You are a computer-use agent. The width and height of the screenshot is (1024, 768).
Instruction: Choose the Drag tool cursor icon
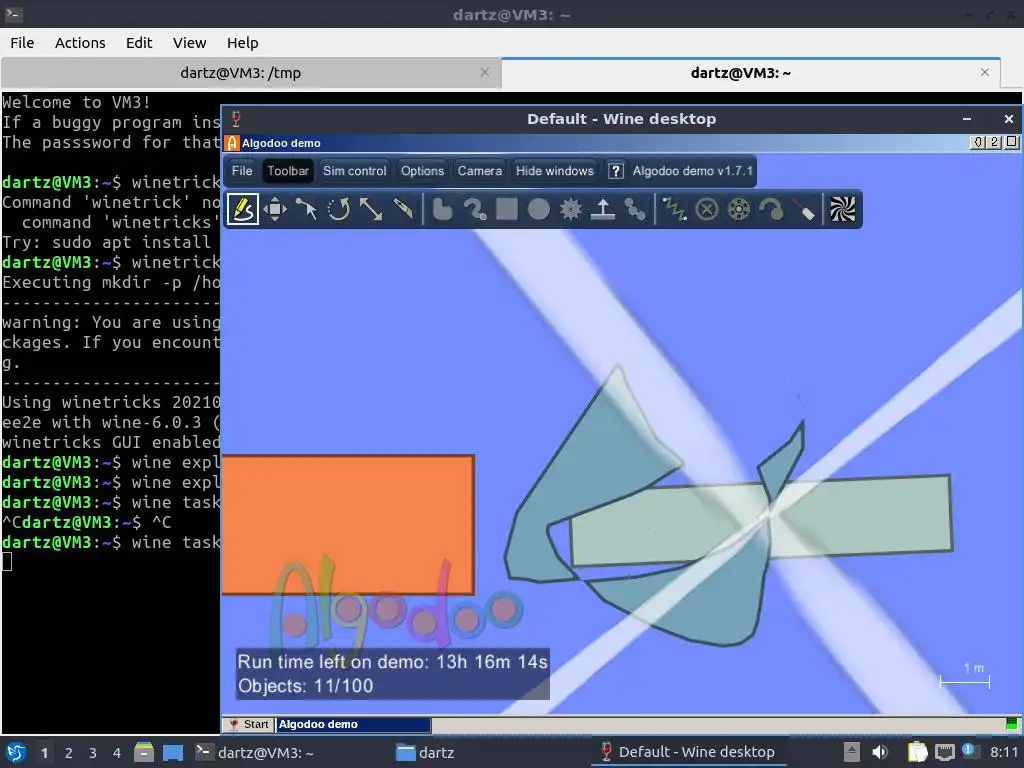pos(306,209)
